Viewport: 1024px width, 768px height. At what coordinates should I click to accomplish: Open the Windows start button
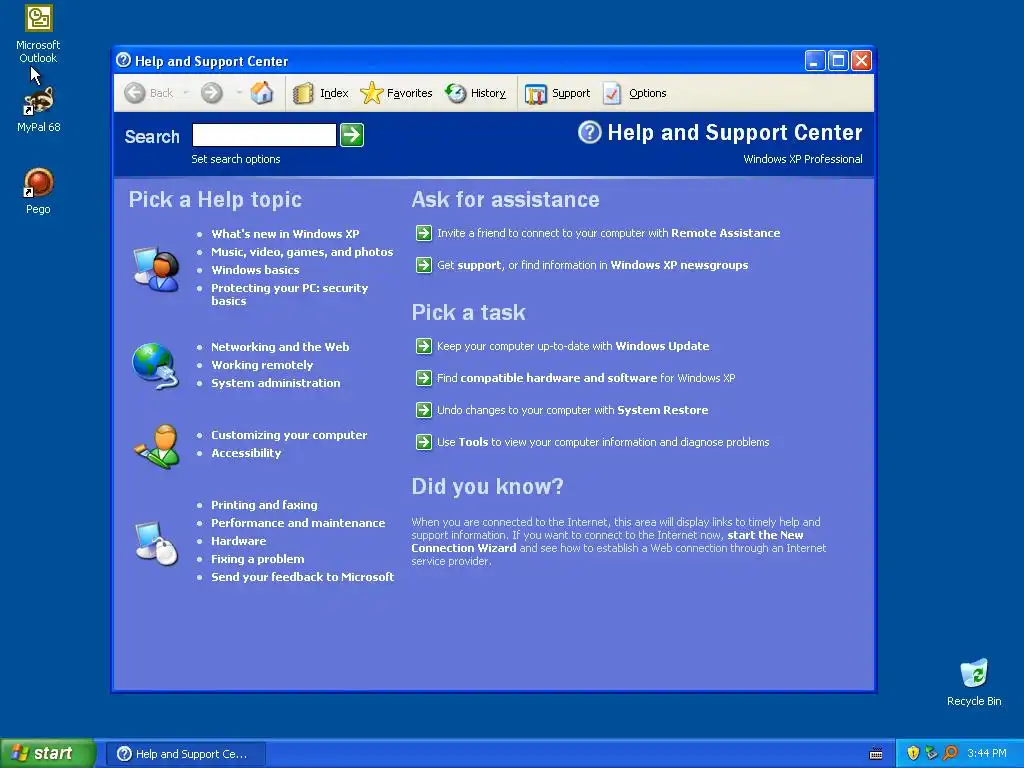click(x=48, y=754)
